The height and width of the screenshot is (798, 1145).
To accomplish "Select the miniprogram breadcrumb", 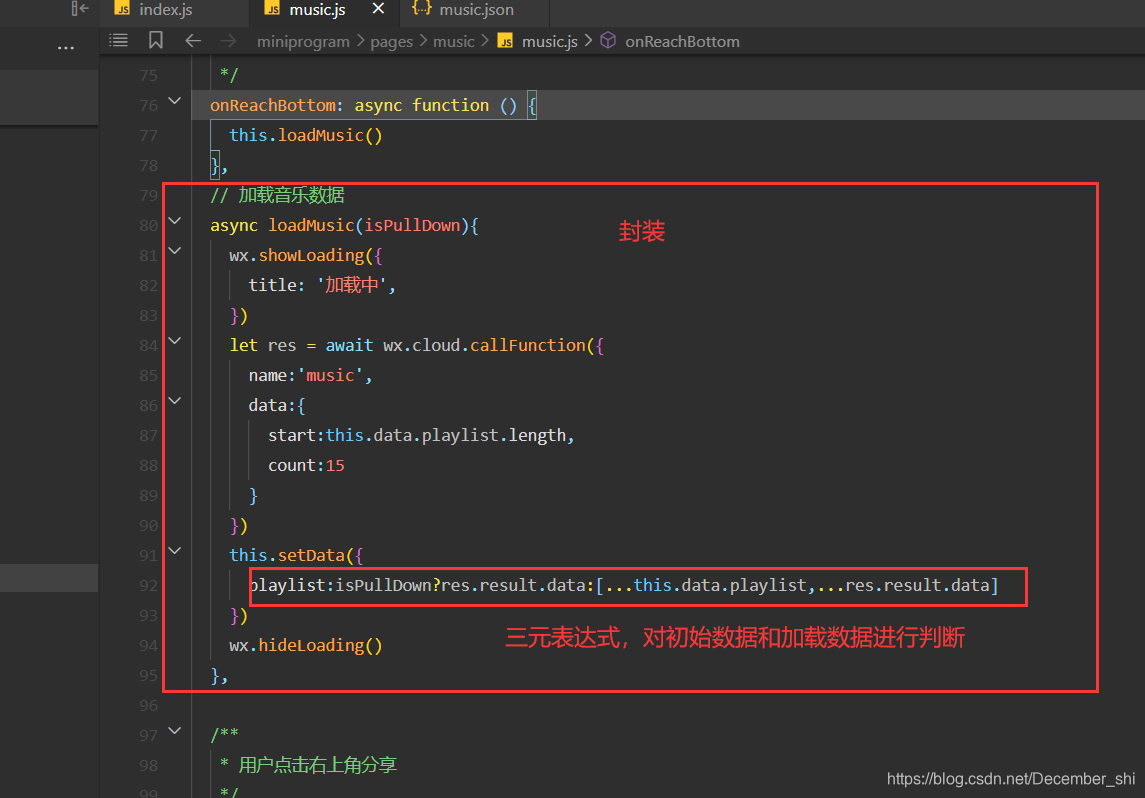I will (303, 42).
